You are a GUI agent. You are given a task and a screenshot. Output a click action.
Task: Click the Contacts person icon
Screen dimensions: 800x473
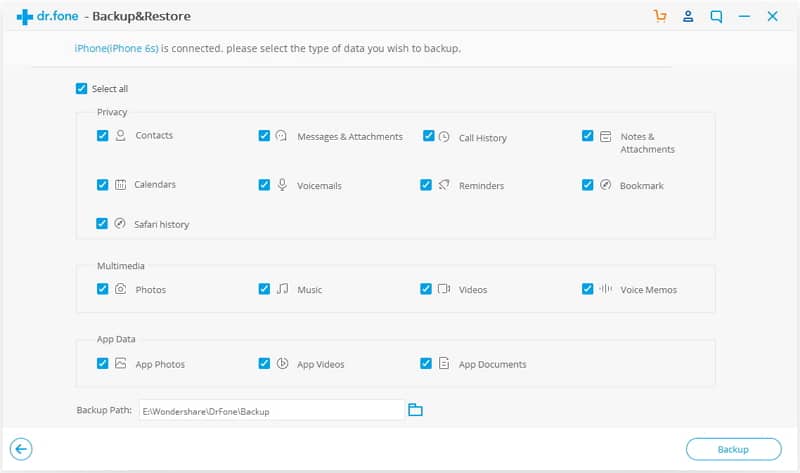120,135
